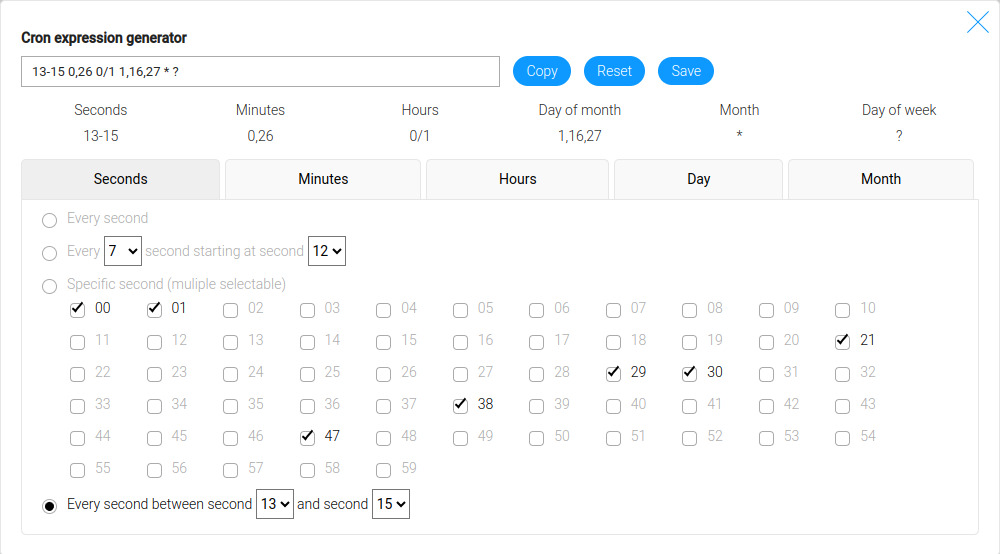Choose Specific second radio option
Screen dimensions: 1000x554
click(x=49, y=287)
